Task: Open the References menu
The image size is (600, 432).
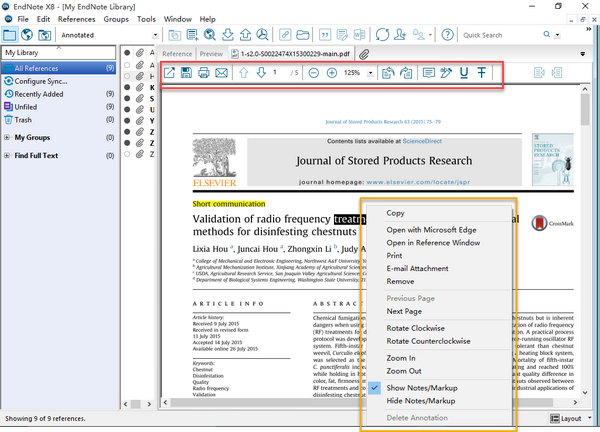Action: click(77, 19)
